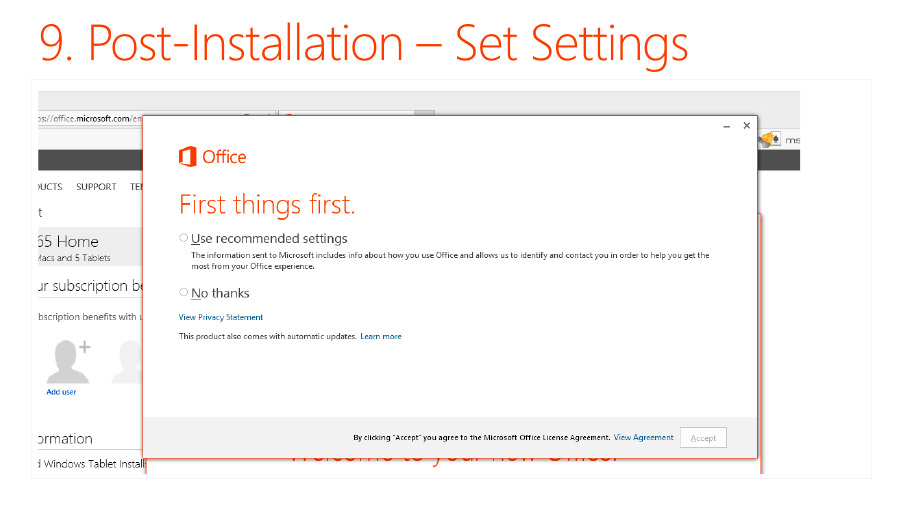900x506 pixels.
Task: Open Learn more about automatic updates
Action: coord(381,336)
